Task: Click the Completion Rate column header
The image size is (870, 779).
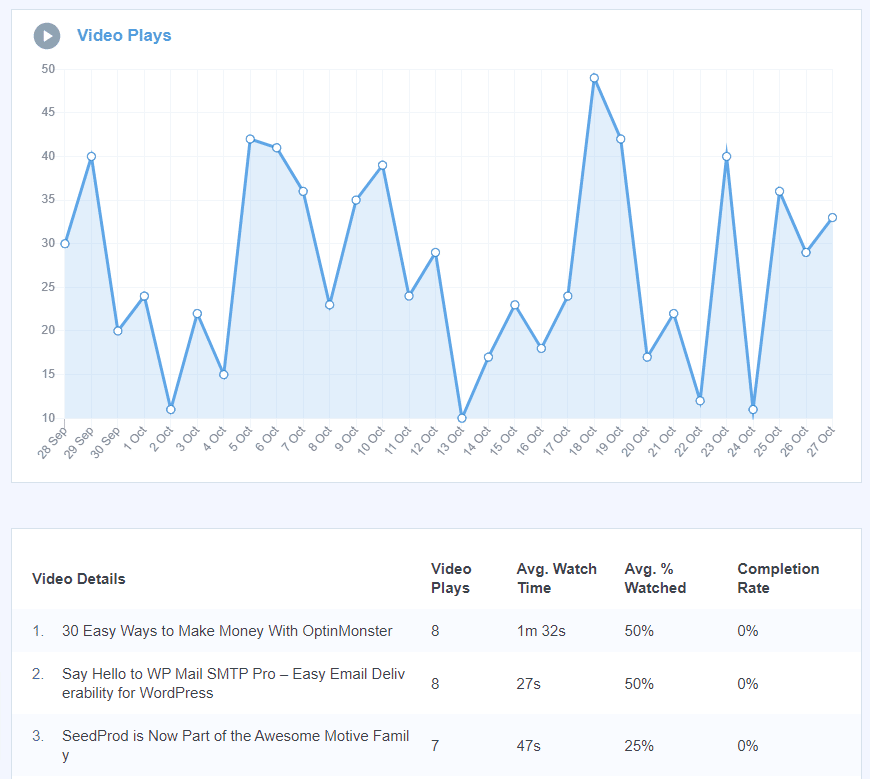Action: click(x=778, y=578)
